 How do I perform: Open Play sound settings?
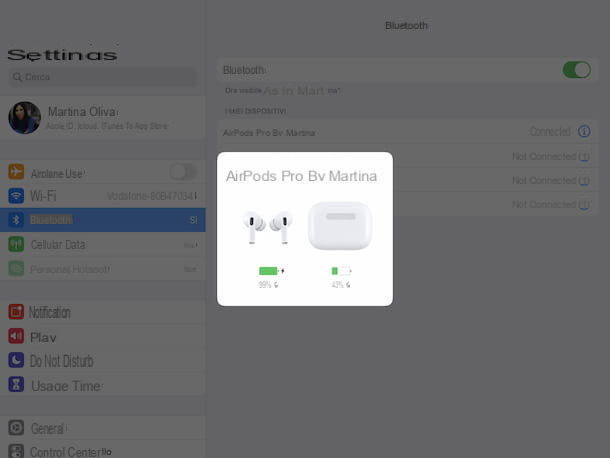click(103, 336)
